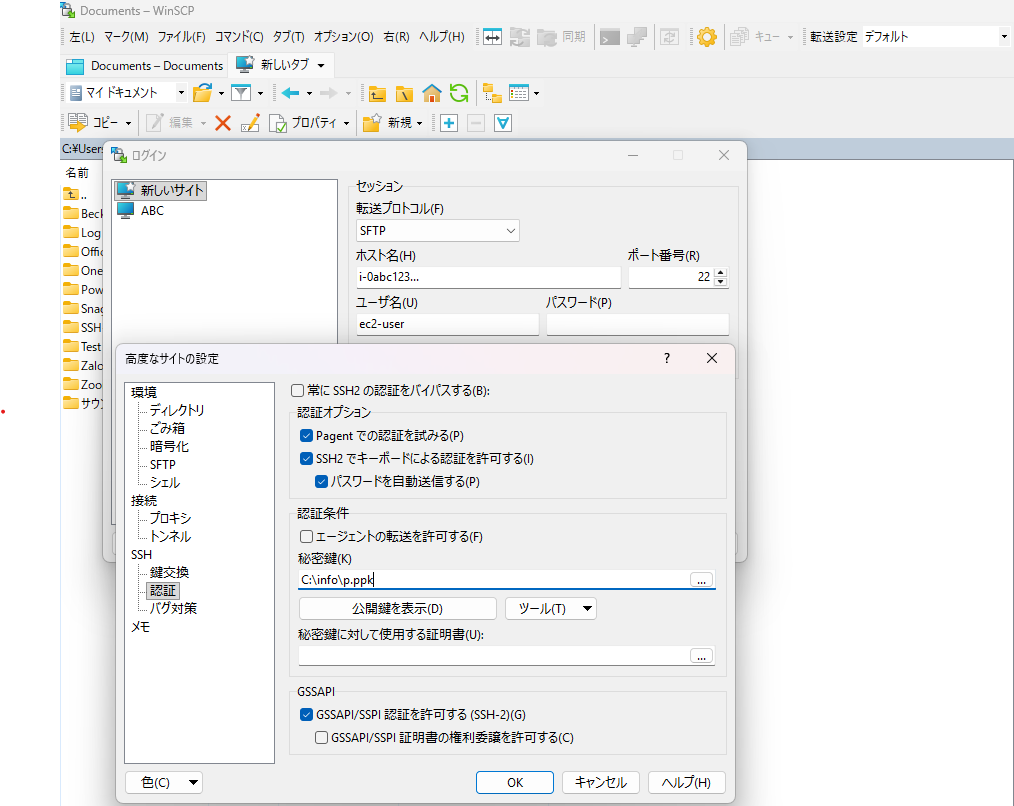Click the home directory icon
This screenshot has width=1014, height=806.
(432, 93)
